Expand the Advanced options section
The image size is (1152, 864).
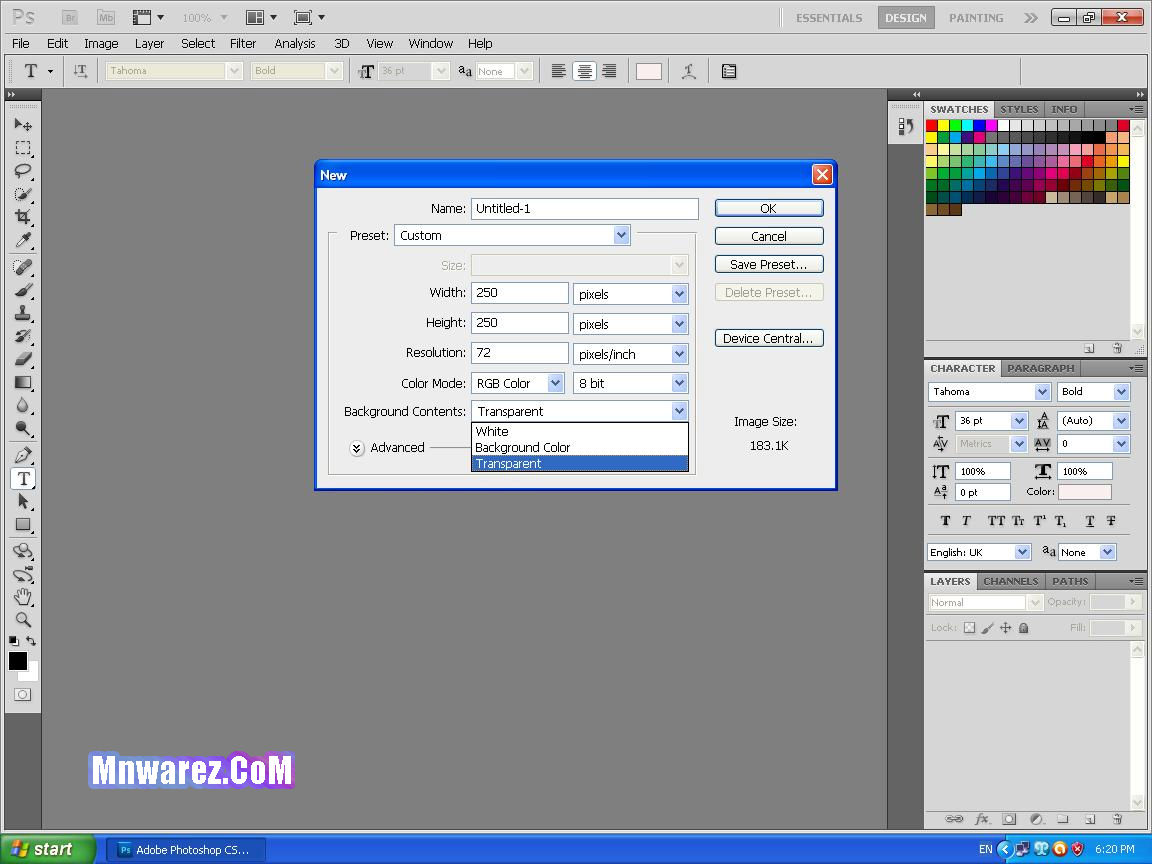click(x=357, y=448)
